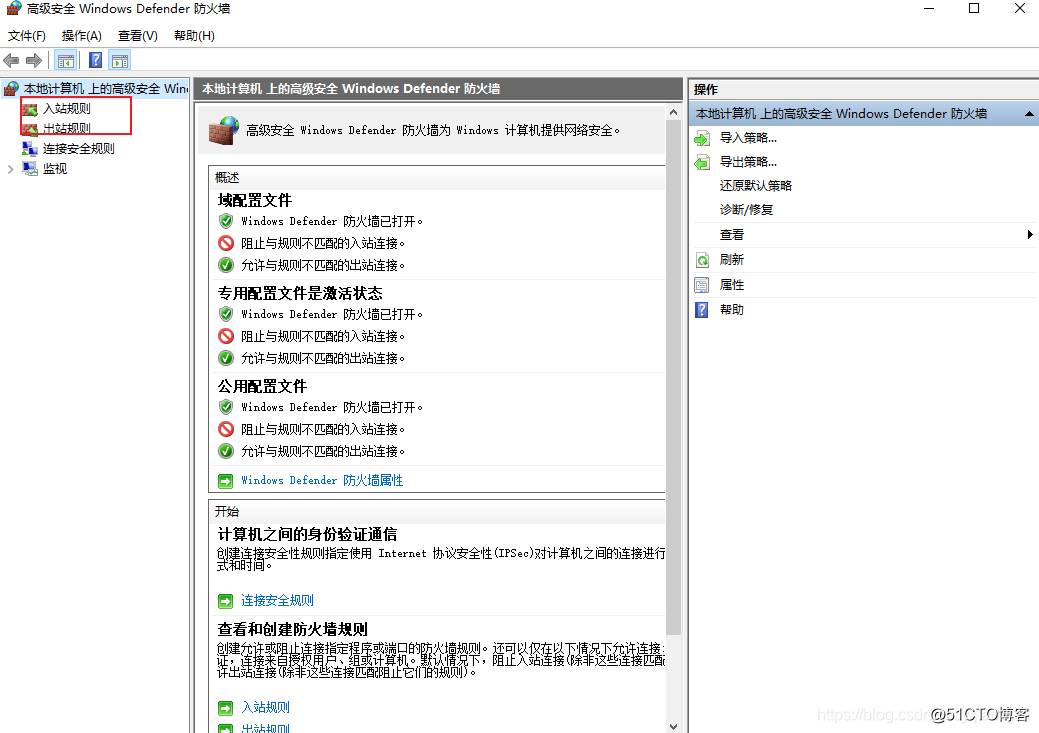Click the 计算机之间的身份验证通信 heading
Image resolution: width=1039 pixels, height=733 pixels.
[x=307, y=535]
